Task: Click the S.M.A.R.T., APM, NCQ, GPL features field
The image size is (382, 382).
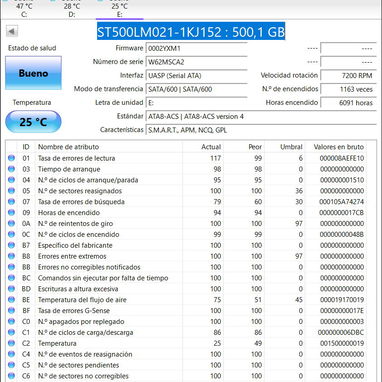Action: pyautogui.click(x=261, y=130)
